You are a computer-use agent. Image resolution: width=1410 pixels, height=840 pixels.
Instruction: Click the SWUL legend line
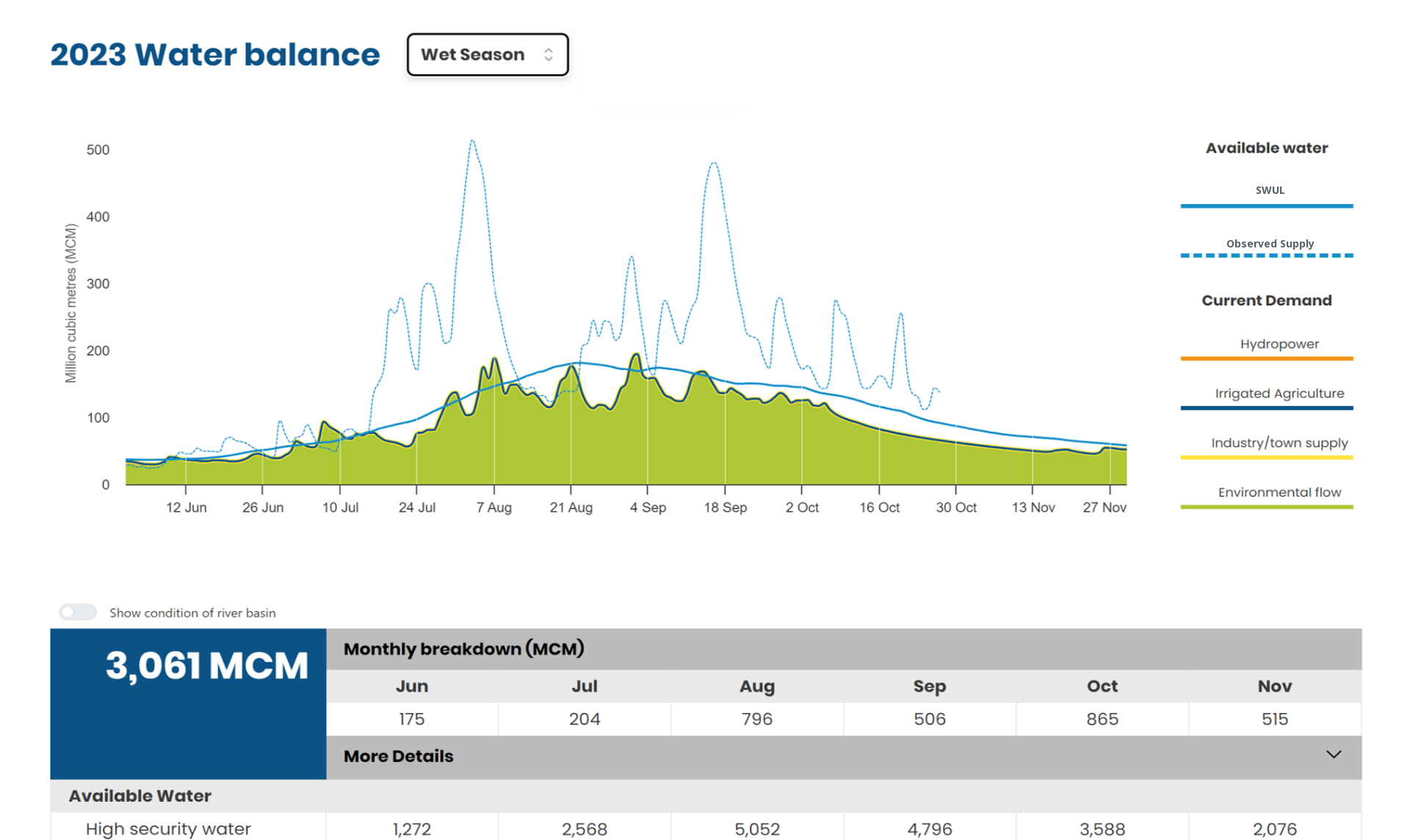click(1267, 206)
